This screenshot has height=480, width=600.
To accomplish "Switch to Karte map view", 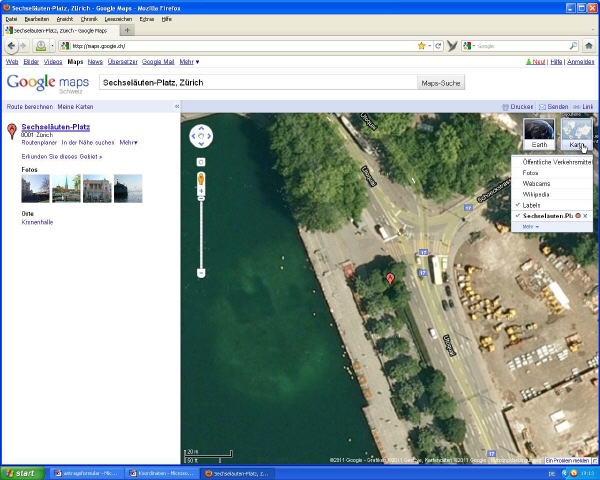I will [577, 134].
